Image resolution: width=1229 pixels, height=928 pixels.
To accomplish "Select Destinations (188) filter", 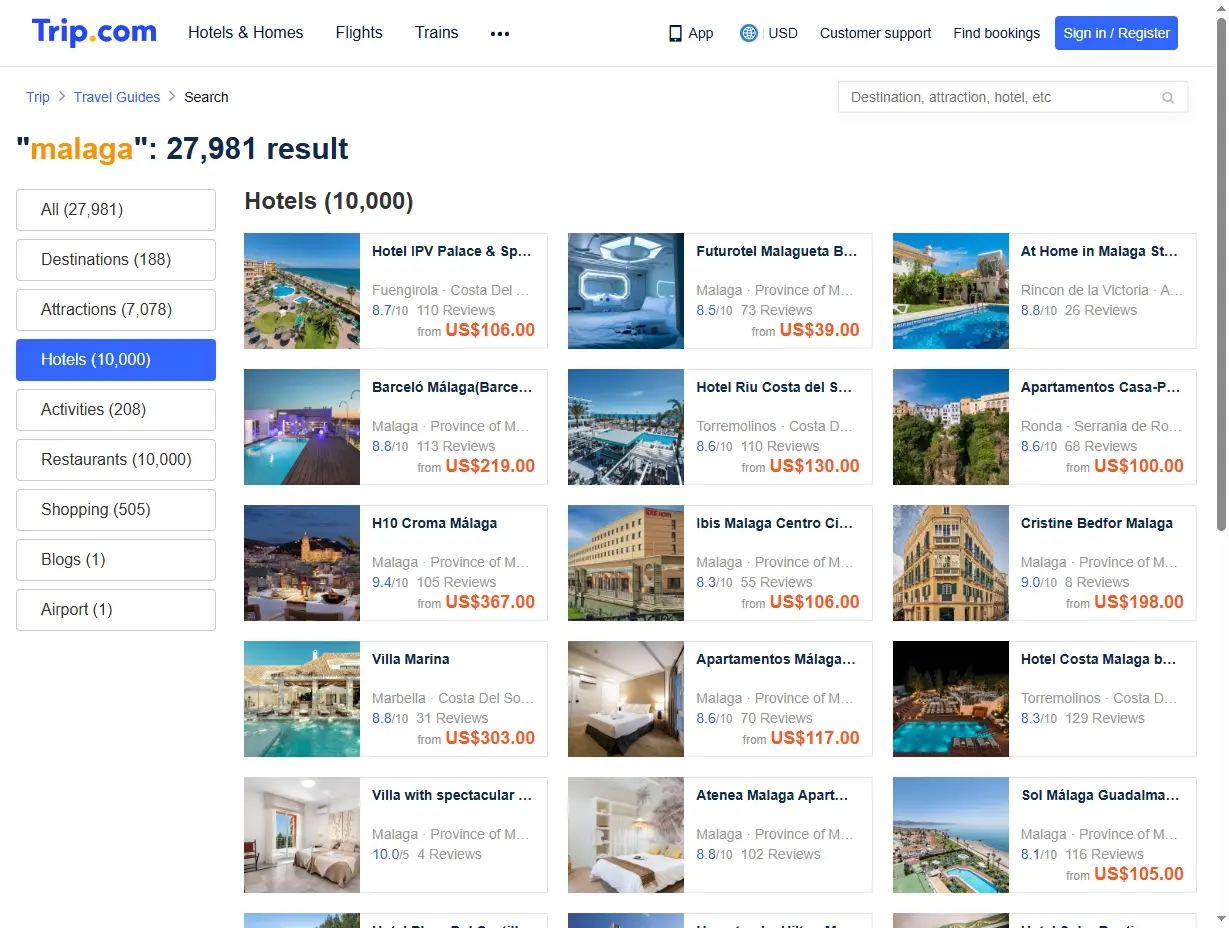I will [x=116, y=260].
